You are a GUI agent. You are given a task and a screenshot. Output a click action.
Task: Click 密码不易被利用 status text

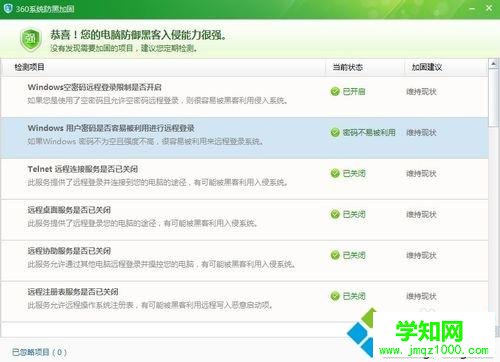click(369, 132)
